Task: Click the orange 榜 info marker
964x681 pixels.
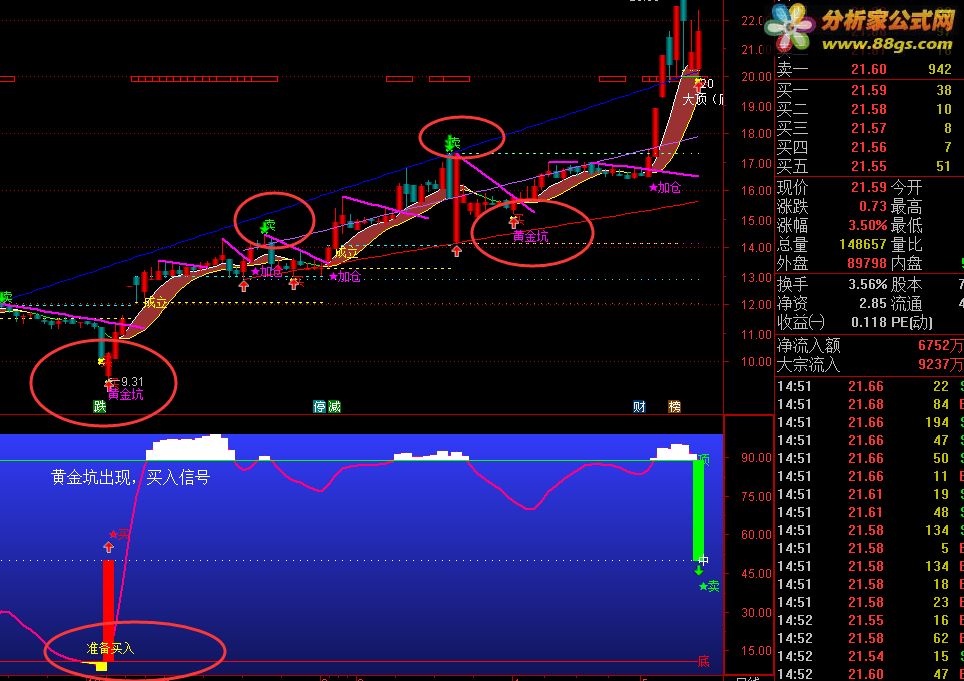Action: coord(674,406)
